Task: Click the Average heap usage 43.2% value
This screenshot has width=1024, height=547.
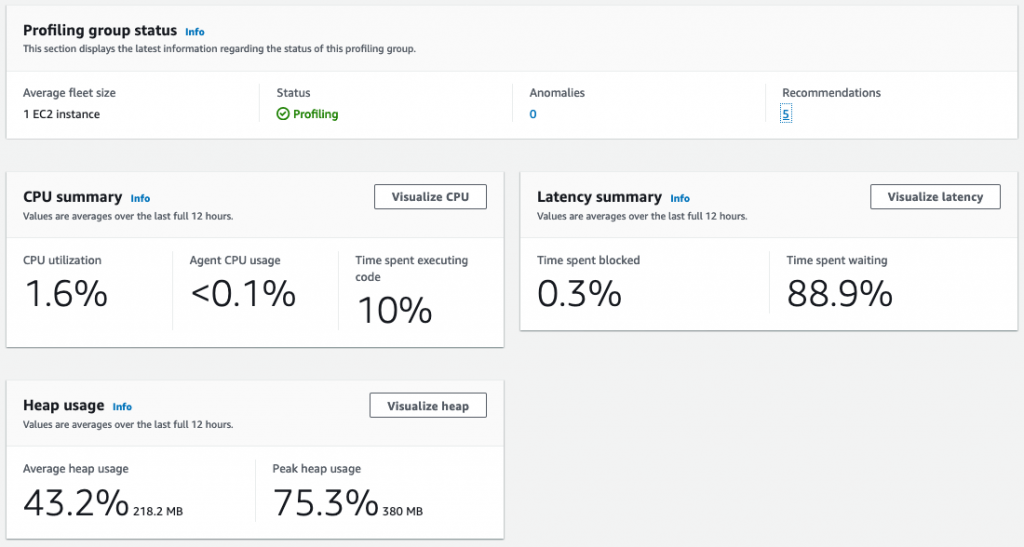Action: [x=76, y=502]
